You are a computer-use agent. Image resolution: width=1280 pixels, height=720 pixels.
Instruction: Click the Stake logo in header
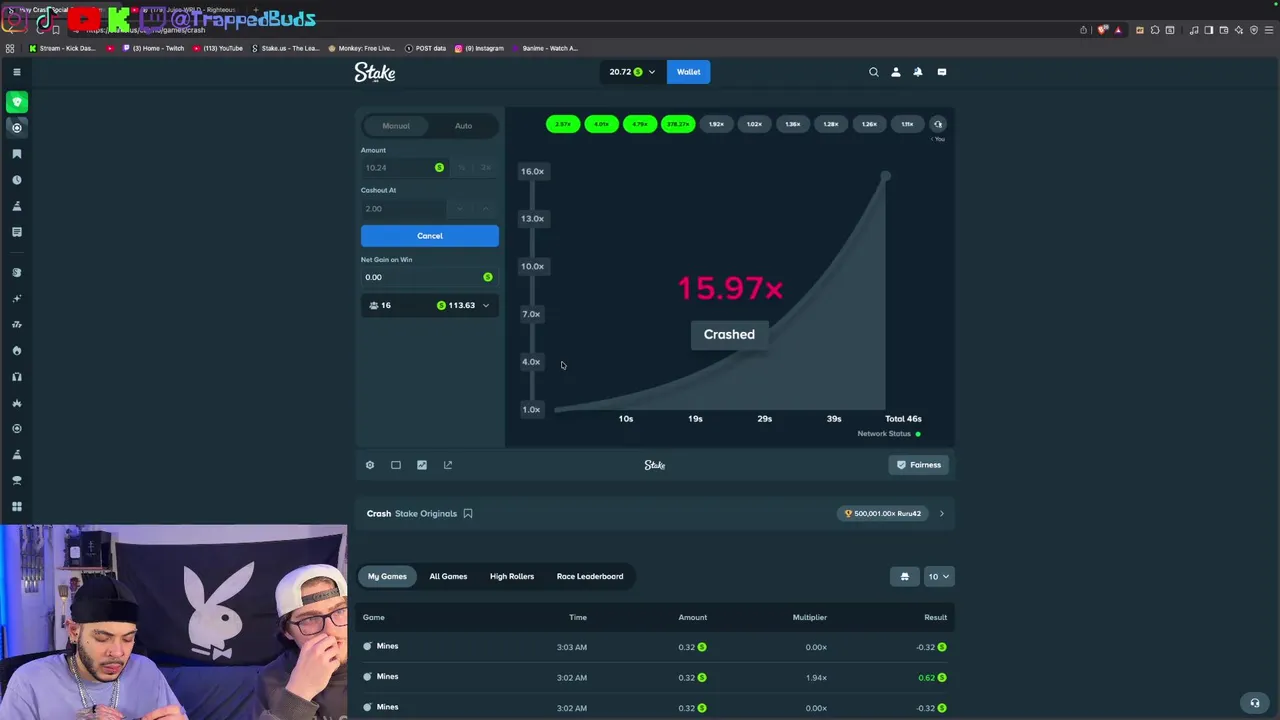tap(375, 72)
